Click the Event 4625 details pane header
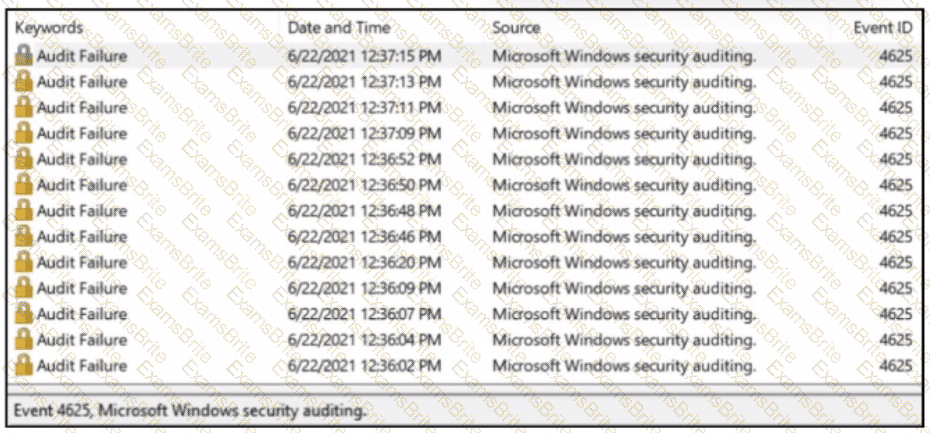The height and width of the screenshot is (433, 930). 190,409
